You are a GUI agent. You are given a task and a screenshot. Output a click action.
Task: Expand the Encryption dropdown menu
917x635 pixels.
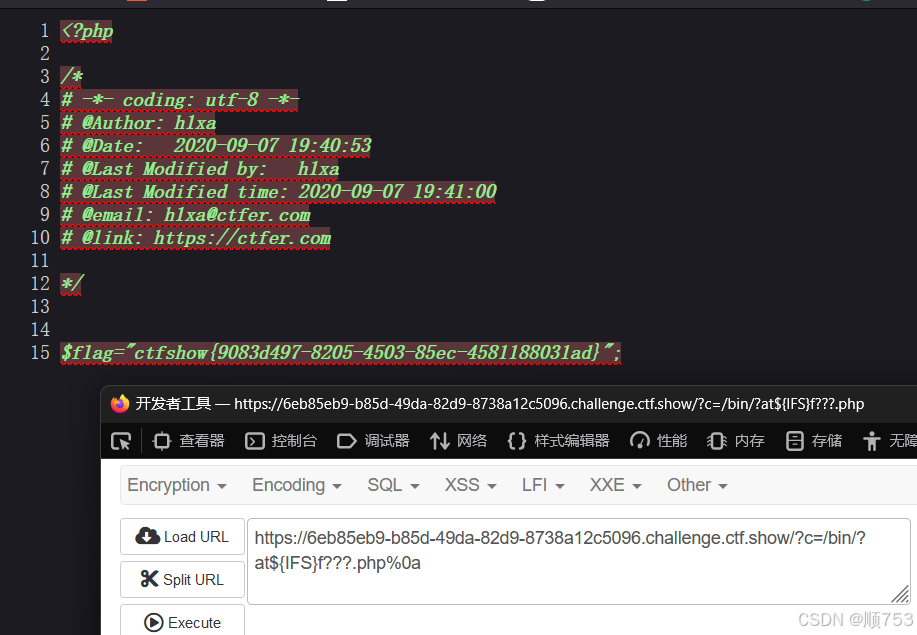(177, 485)
